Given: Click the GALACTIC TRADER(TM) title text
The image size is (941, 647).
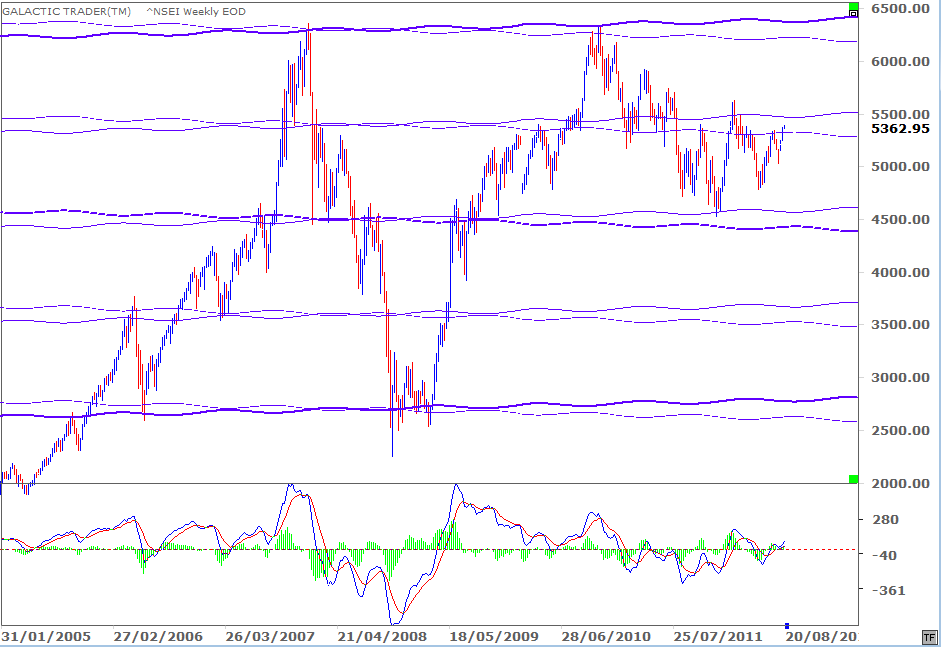Looking at the screenshot, I should [x=67, y=11].
